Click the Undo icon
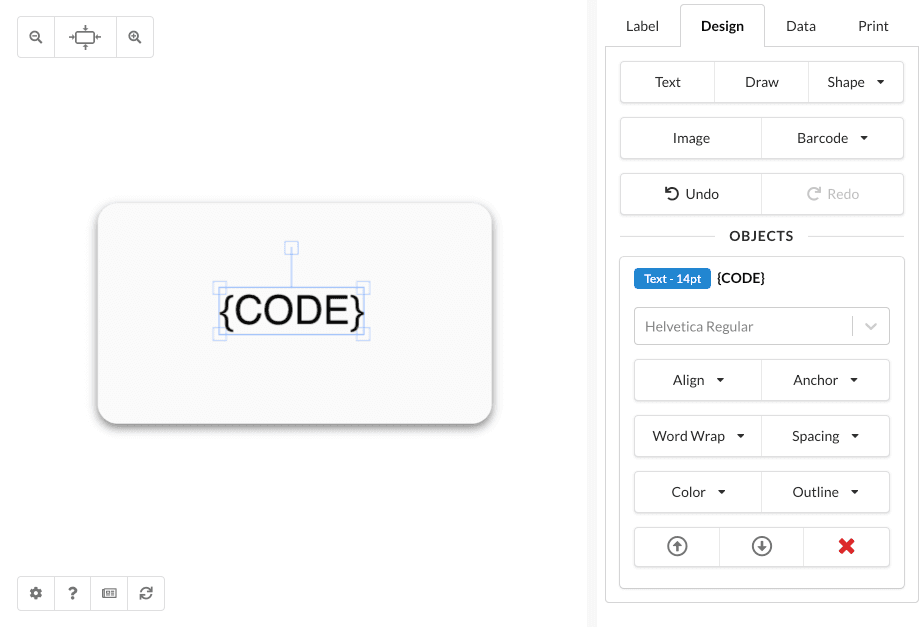923x627 pixels. pos(690,193)
